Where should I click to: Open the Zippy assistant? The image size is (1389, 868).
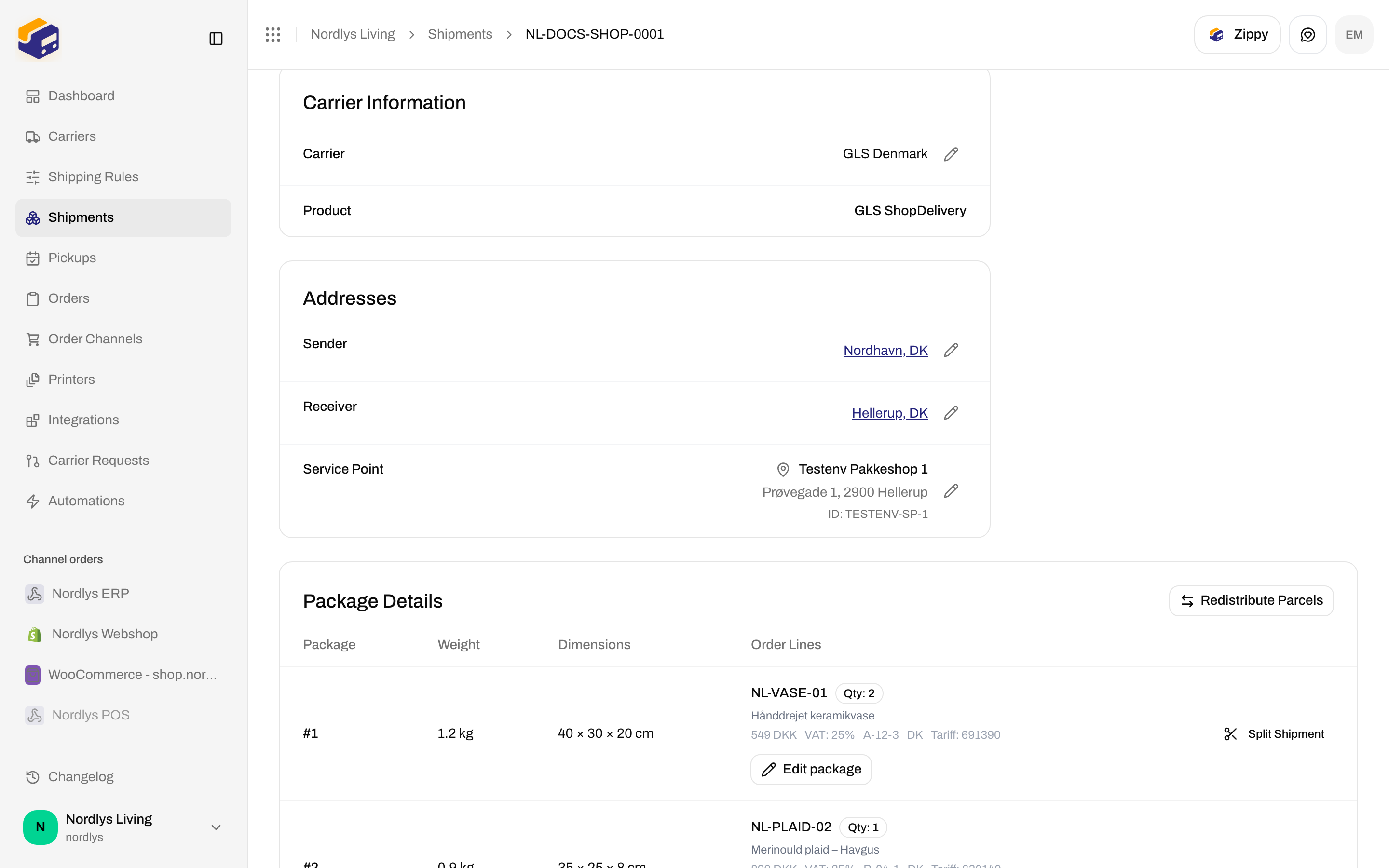[x=1237, y=34]
